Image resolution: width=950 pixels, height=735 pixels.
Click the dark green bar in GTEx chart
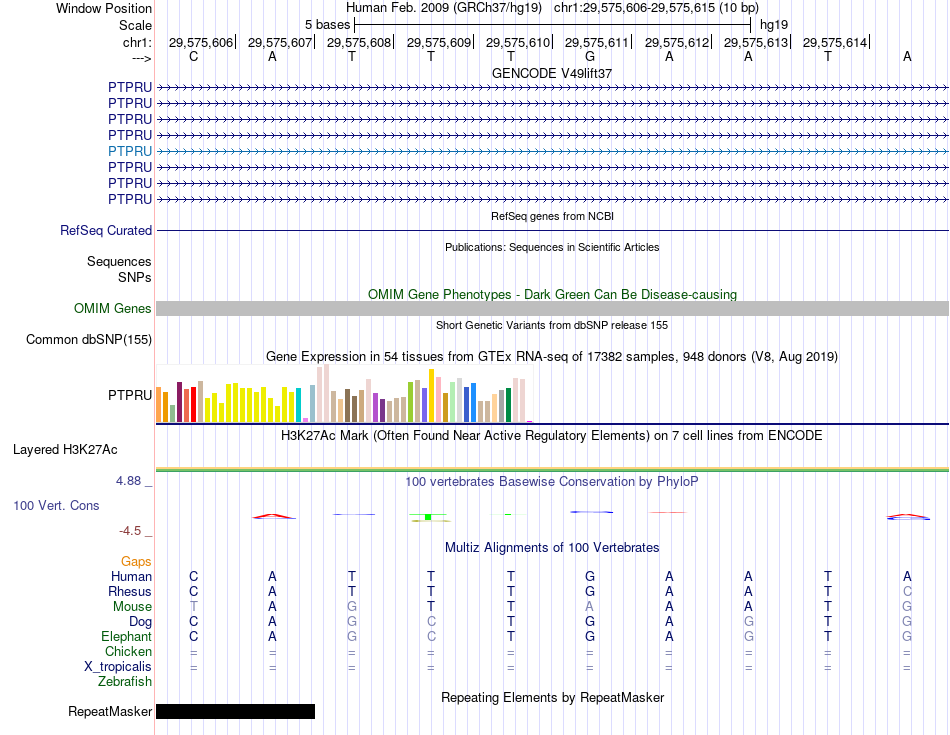tap(508, 405)
